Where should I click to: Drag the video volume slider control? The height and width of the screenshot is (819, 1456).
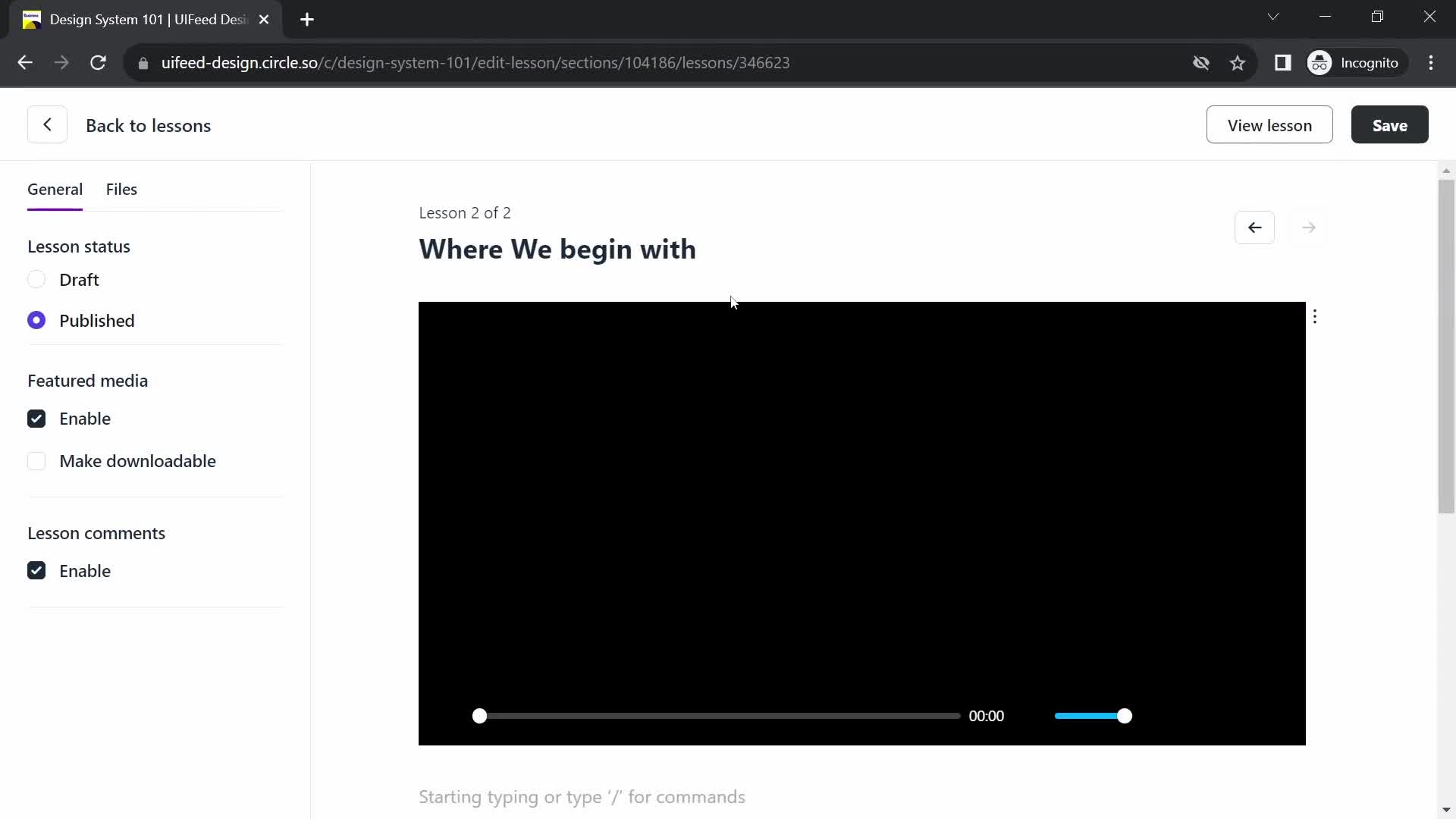click(x=1125, y=715)
